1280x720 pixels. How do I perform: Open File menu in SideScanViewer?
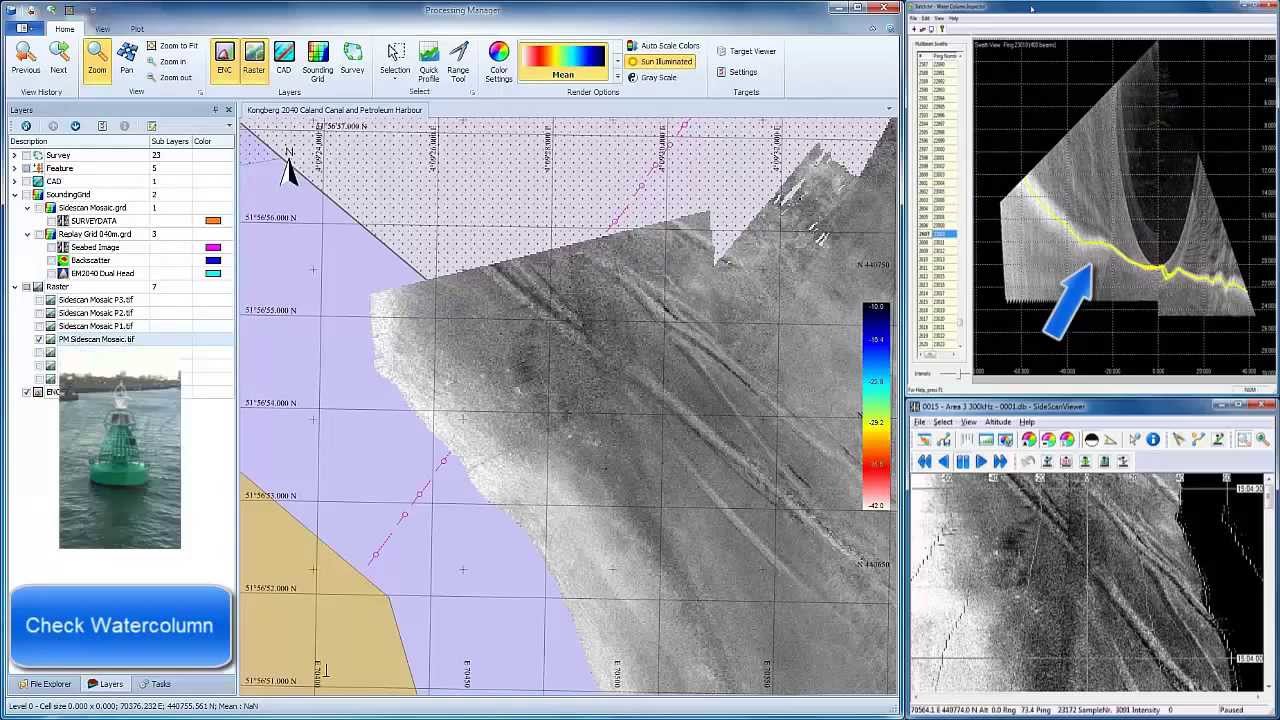919,422
